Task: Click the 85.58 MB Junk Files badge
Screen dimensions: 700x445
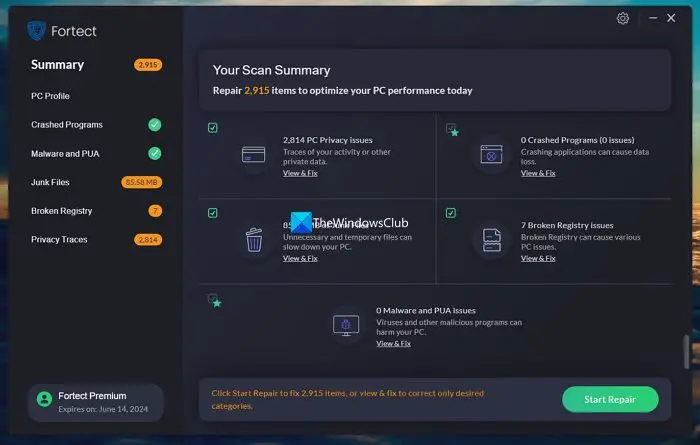Action: pyautogui.click(x=142, y=182)
